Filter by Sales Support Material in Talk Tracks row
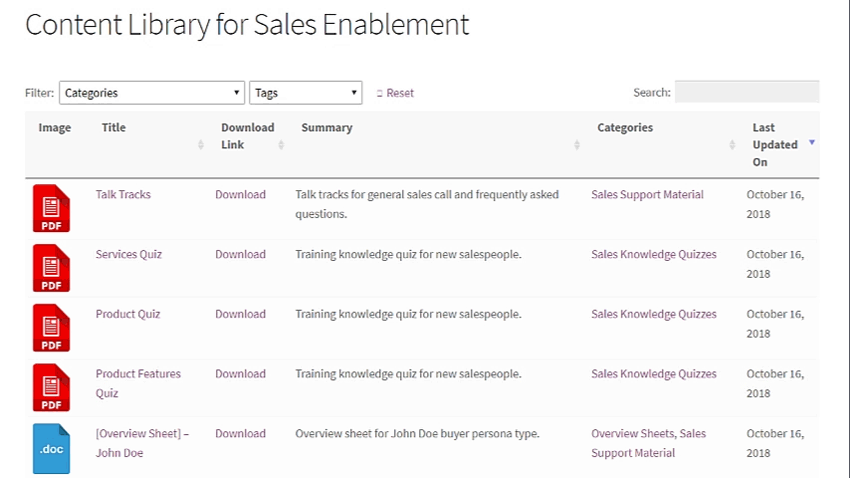The width and height of the screenshot is (850, 478). tap(647, 195)
